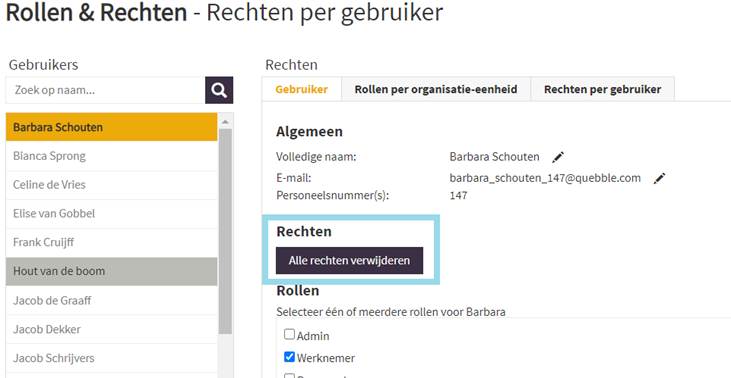This screenshot has height=378, width=731.
Task: Edit e-mail address via pencil icon
Action: coord(659,179)
